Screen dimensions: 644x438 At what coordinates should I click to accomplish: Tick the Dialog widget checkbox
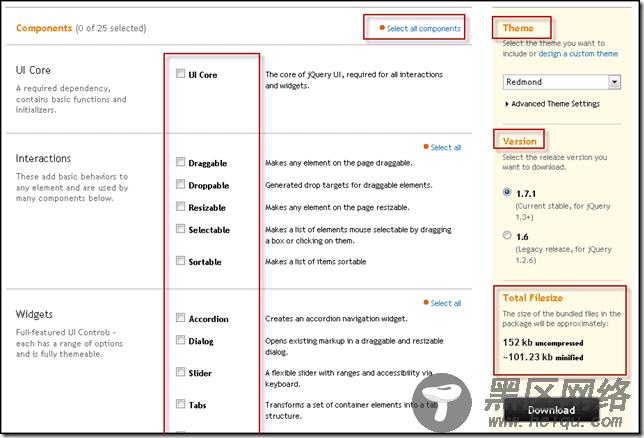coord(180,340)
